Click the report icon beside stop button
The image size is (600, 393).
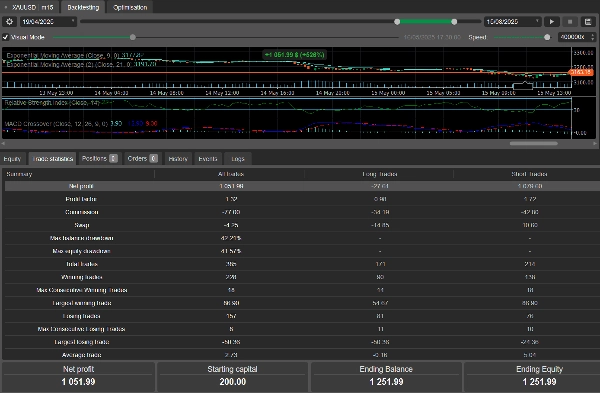pyautogui.click(x=588, y=22)
